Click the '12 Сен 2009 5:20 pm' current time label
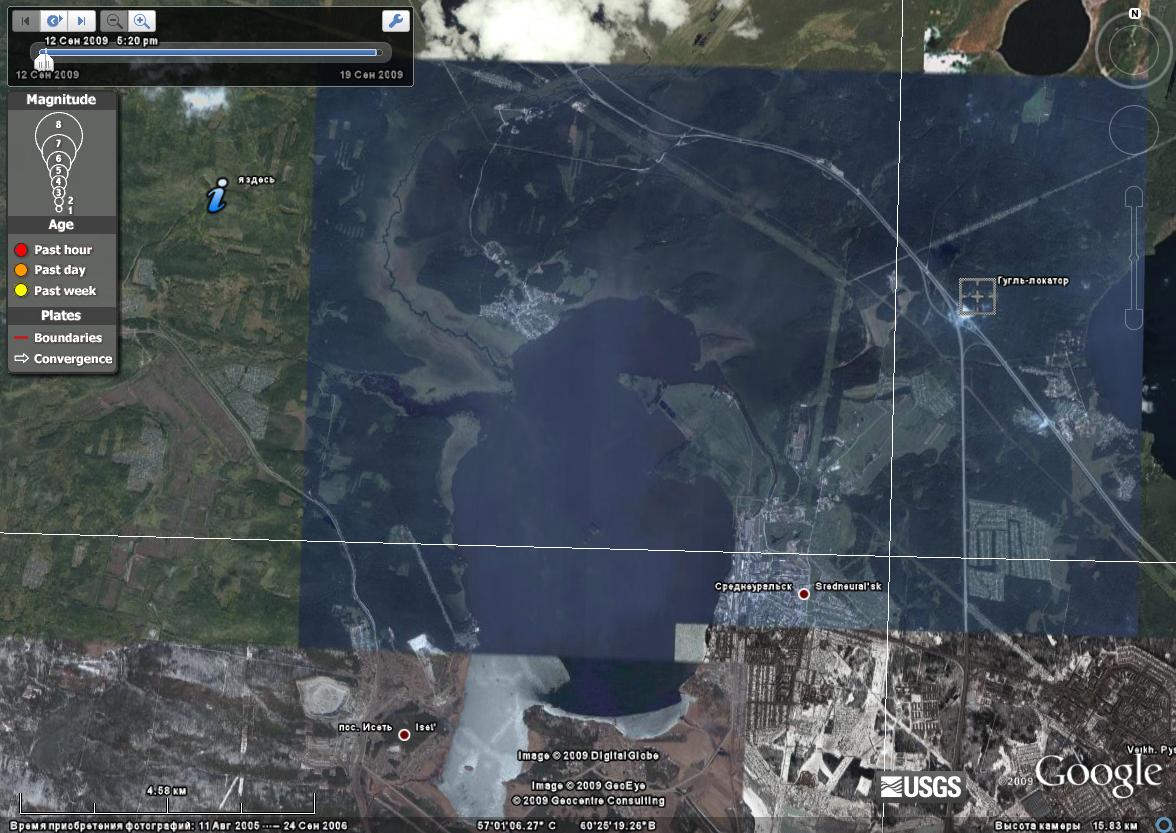1176x833 pixels. 101,40
